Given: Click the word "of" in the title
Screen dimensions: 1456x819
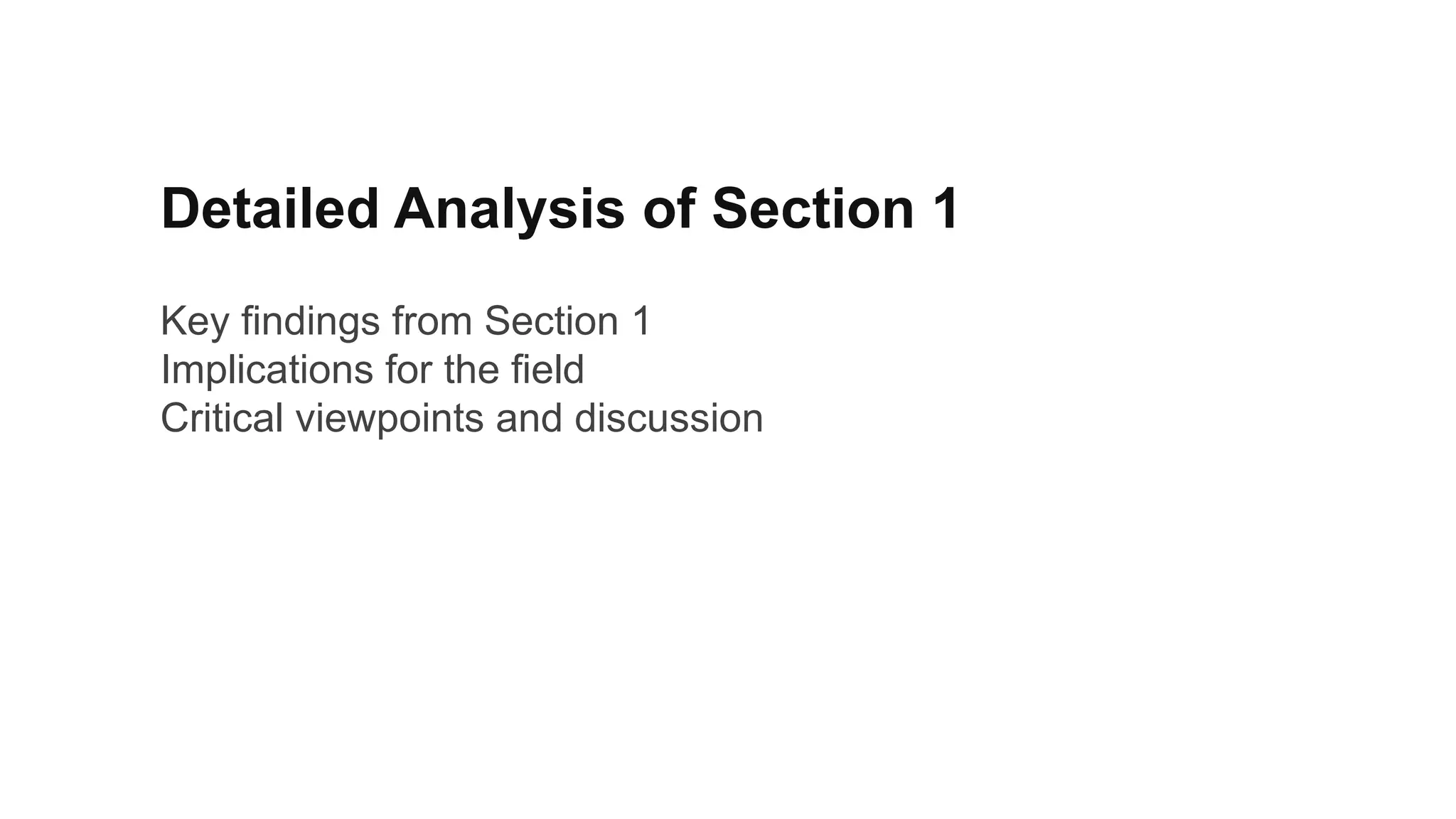Looking at the screenshot, I should pyautogui.click(x=668, y=209).
